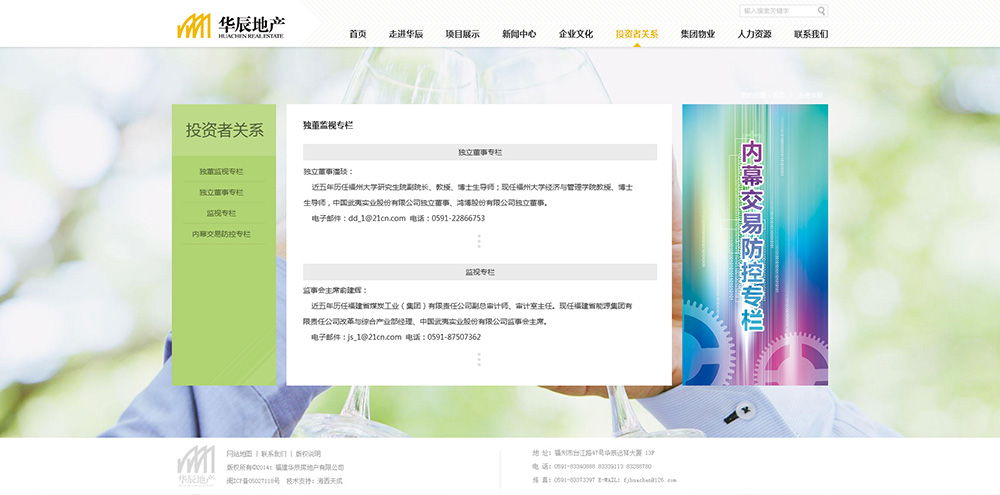Type in the keyword search field
Screen dimensions: 1000x495
click(777, 11)
